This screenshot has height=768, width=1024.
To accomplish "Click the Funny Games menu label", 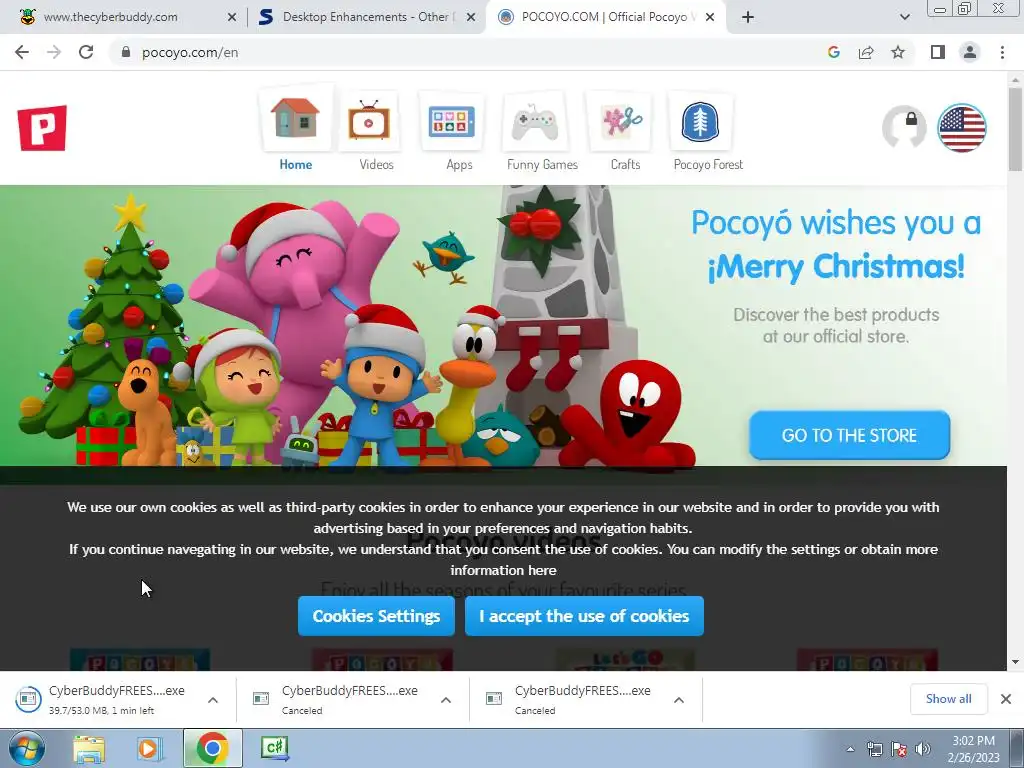I will tap(543, 165).
